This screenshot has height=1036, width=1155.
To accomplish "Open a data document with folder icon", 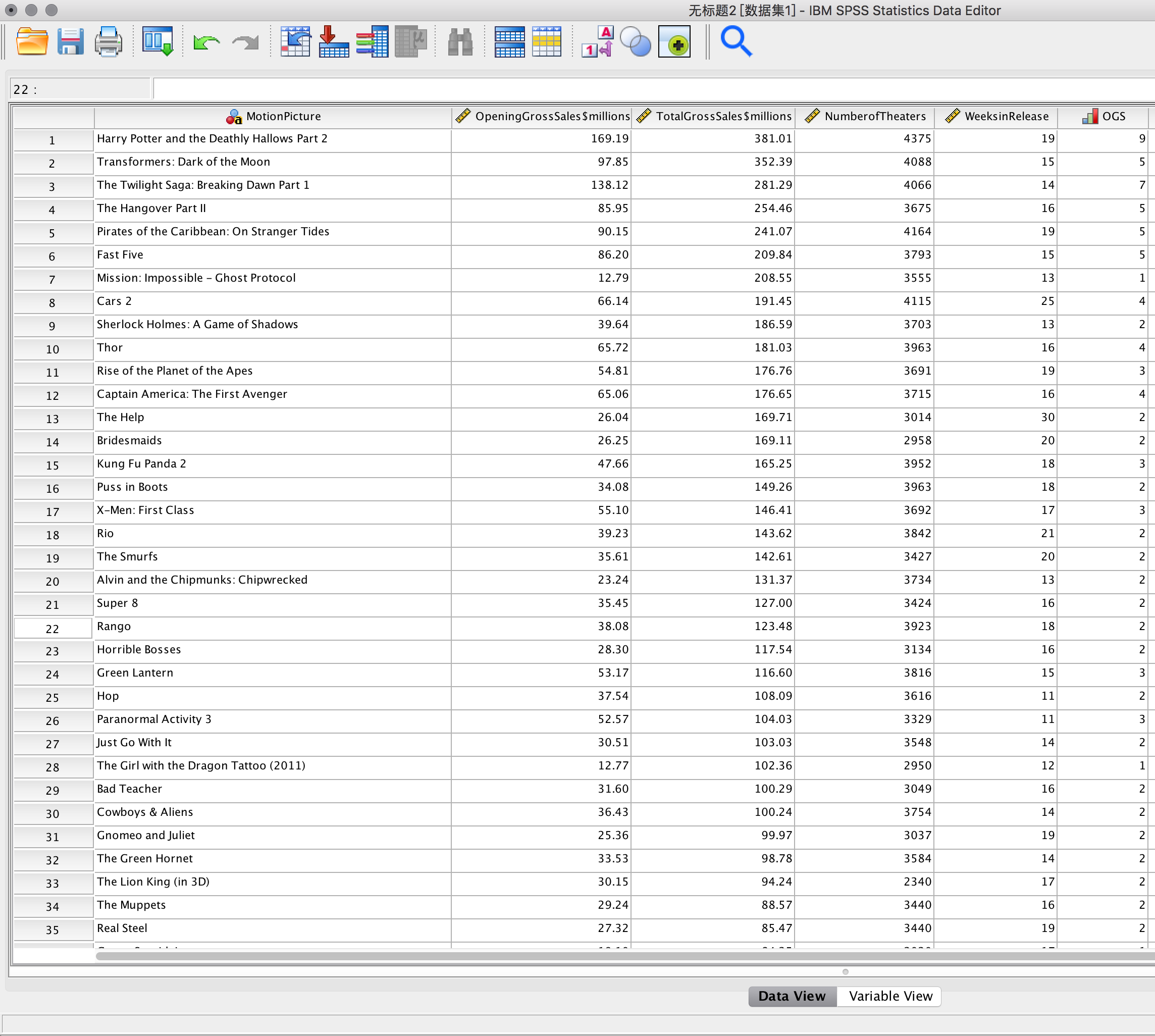I will point(31,41).
